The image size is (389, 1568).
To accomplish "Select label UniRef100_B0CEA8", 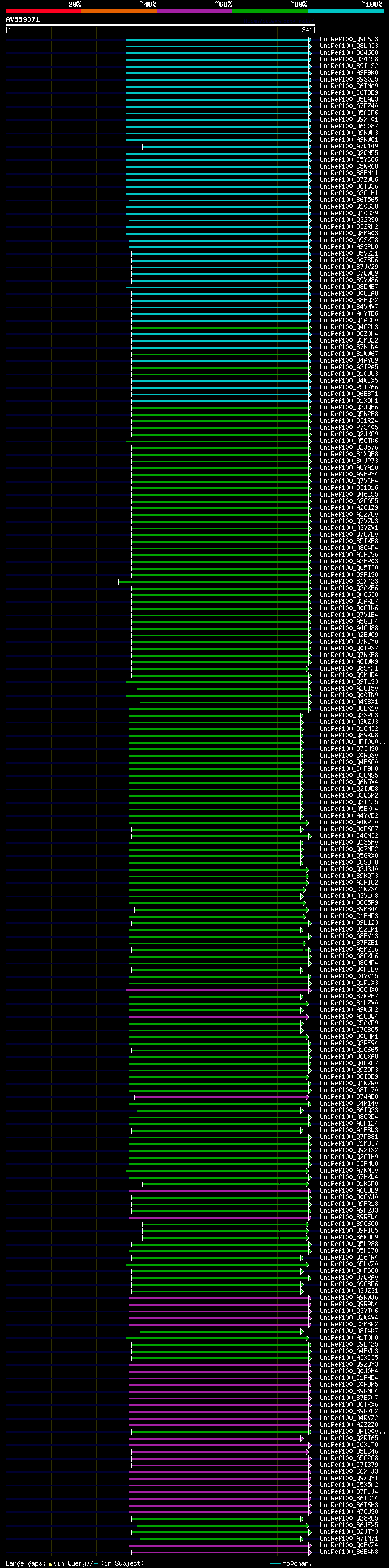I will [349, 294].
